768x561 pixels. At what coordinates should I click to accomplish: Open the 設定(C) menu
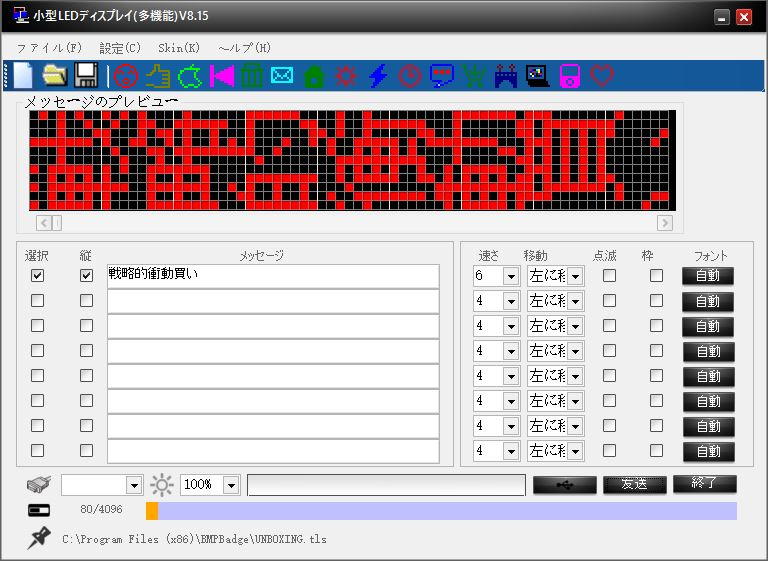(x=120, y=48)
